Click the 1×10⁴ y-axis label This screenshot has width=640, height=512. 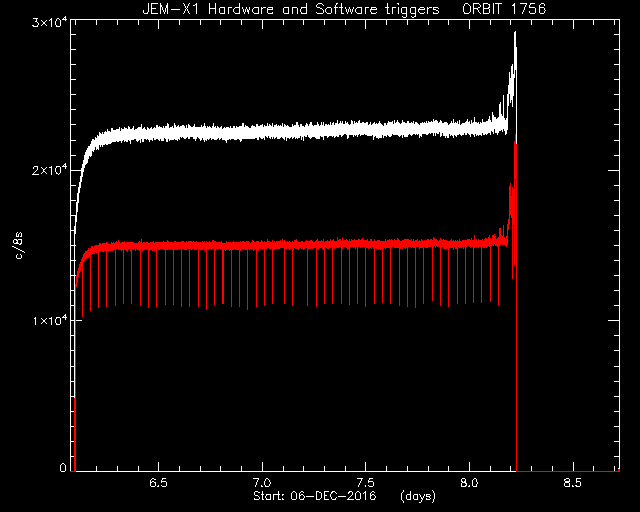pyautogui.click(x=49, y=320)
